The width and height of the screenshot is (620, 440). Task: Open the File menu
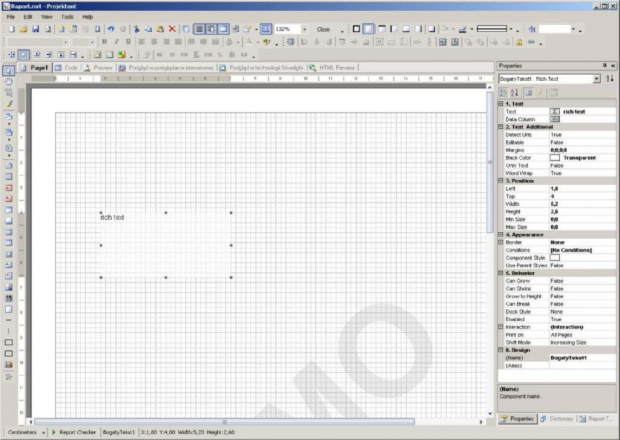pyautogui.click(x=11, y=17)
